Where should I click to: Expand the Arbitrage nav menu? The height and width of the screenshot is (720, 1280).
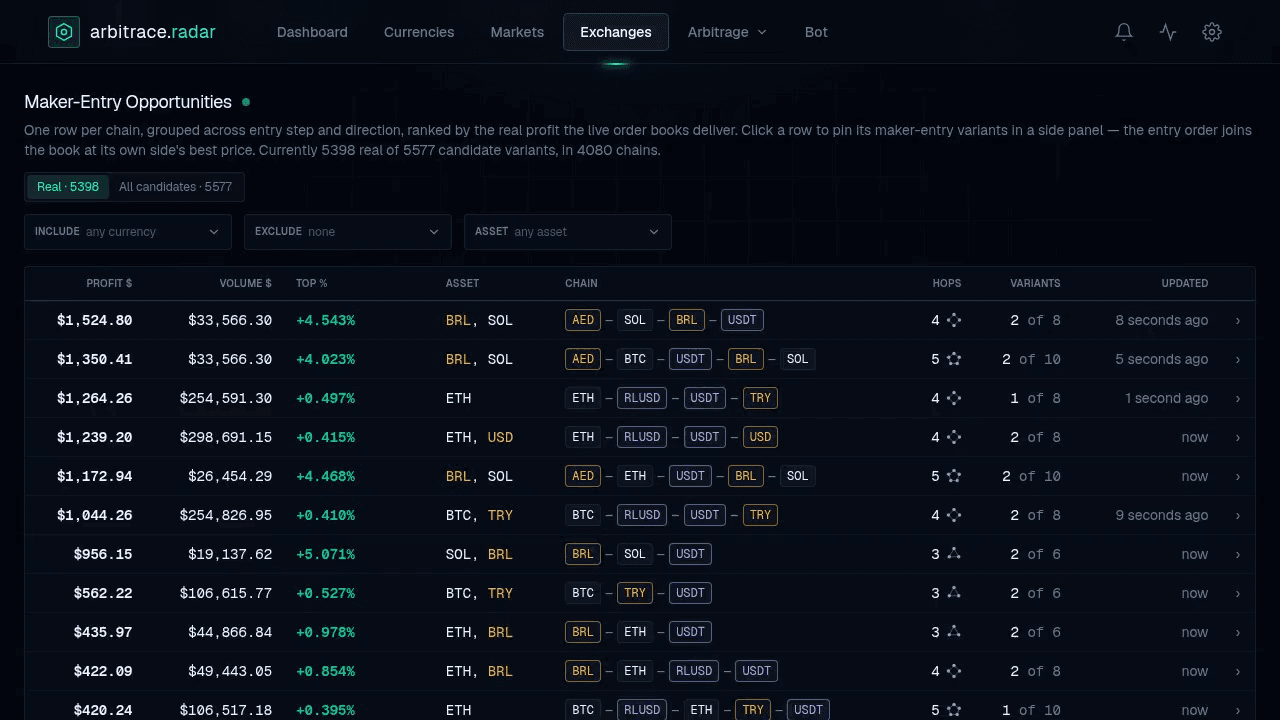(x=728, y=32)
